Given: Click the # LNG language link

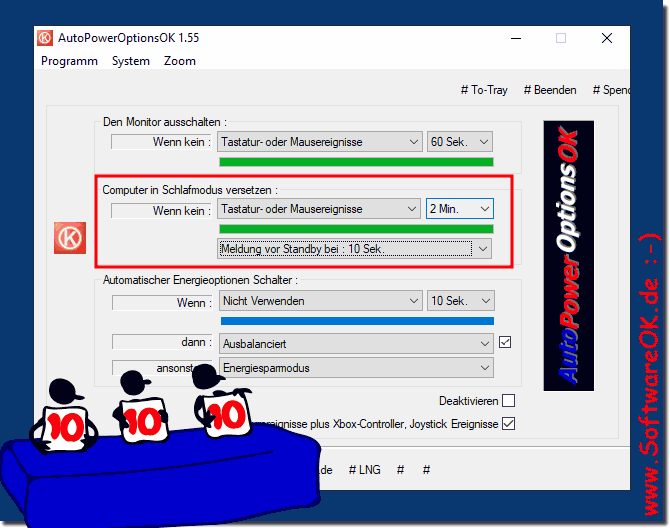Looking at the screenshot, I should [364, 470].
